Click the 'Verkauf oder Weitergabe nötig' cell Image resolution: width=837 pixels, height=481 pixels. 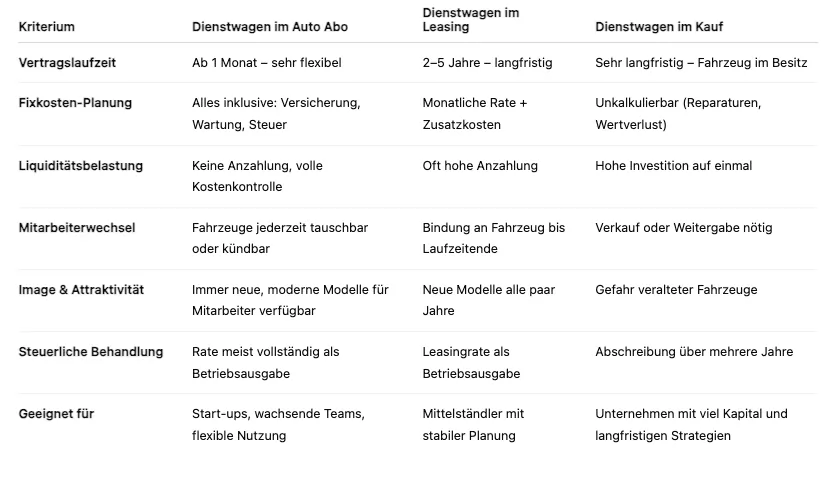pyautogui.click(x=683, y=228)
